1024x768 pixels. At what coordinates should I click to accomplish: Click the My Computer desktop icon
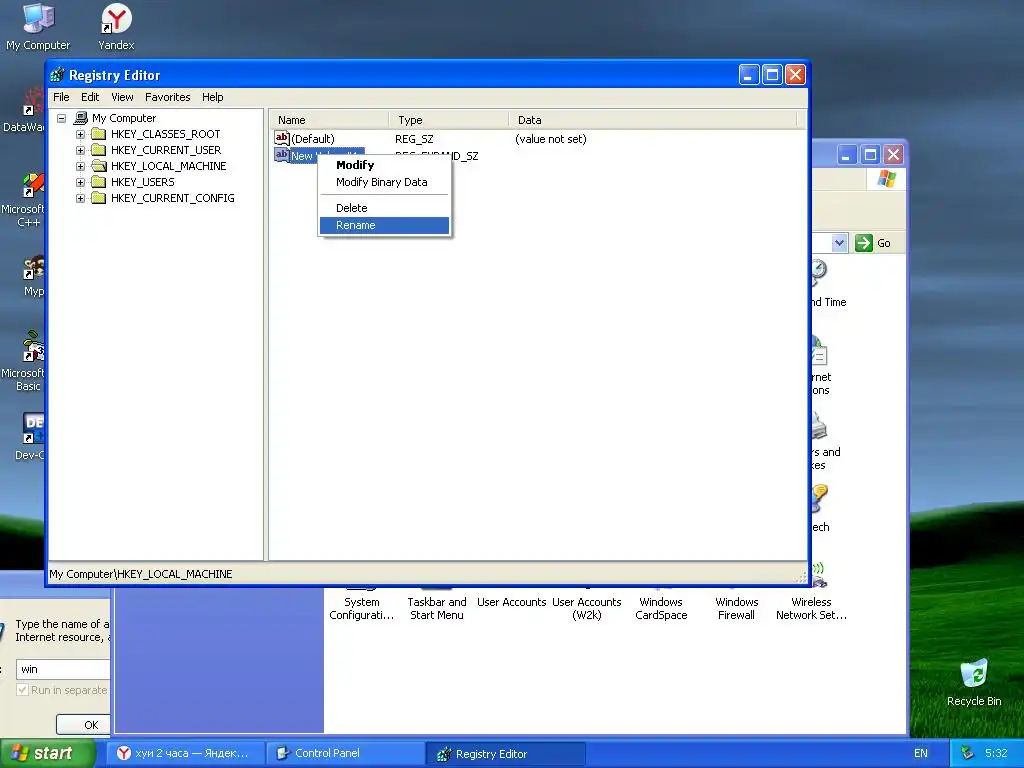[x=38, y=27]
